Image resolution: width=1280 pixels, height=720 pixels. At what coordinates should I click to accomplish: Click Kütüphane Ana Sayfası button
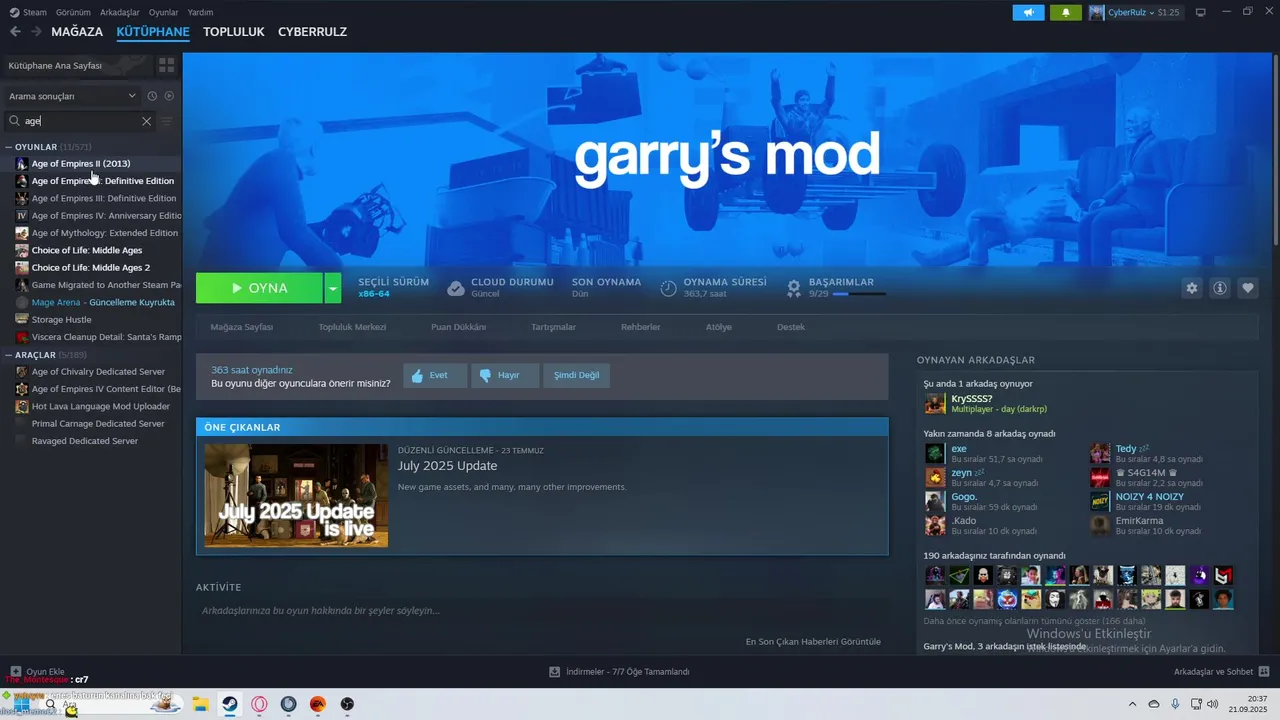[77, 65]
